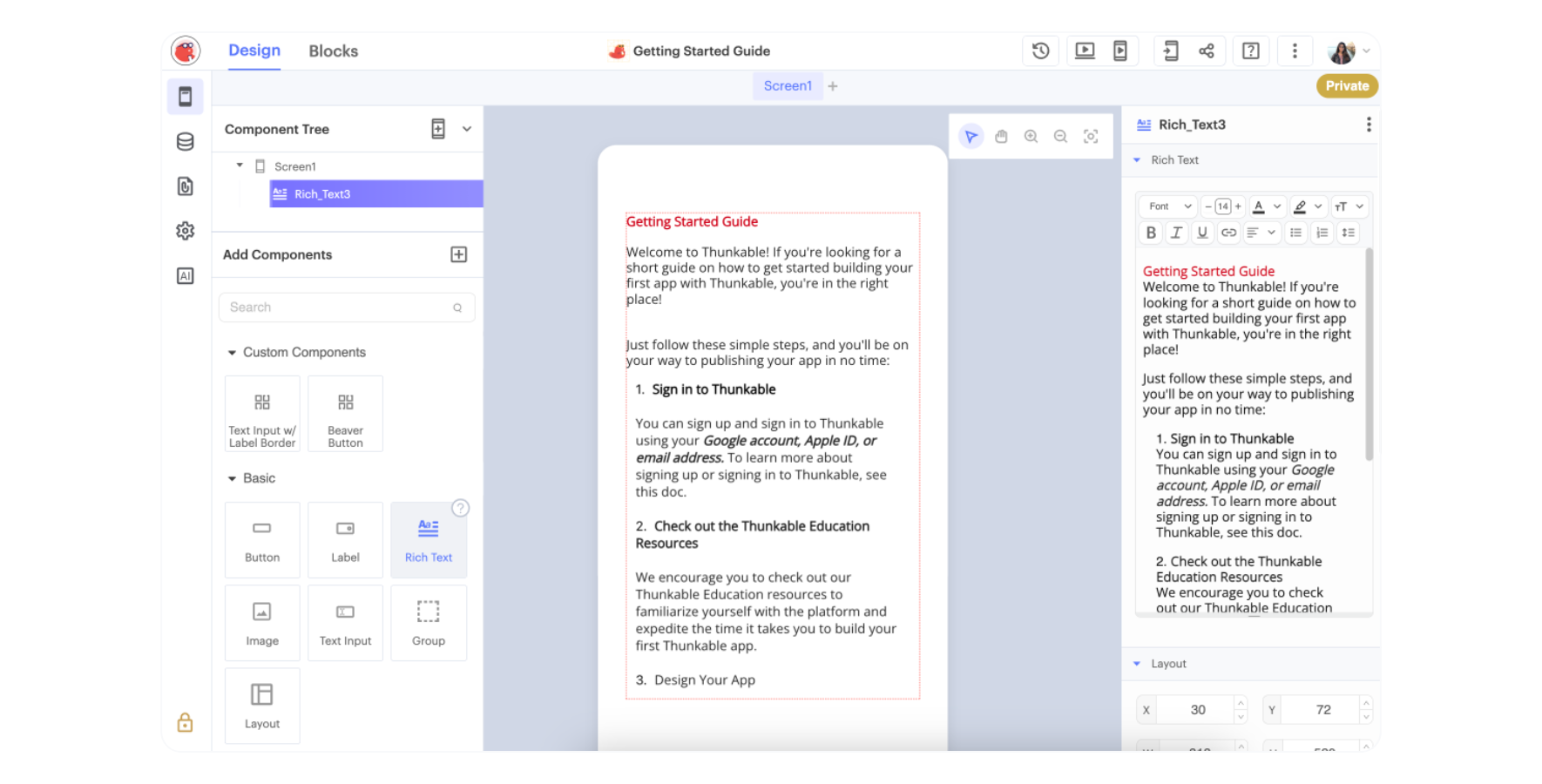1542x784 pixels.
Task: Select the Image component tile
Action: click(x=262, y=623)
